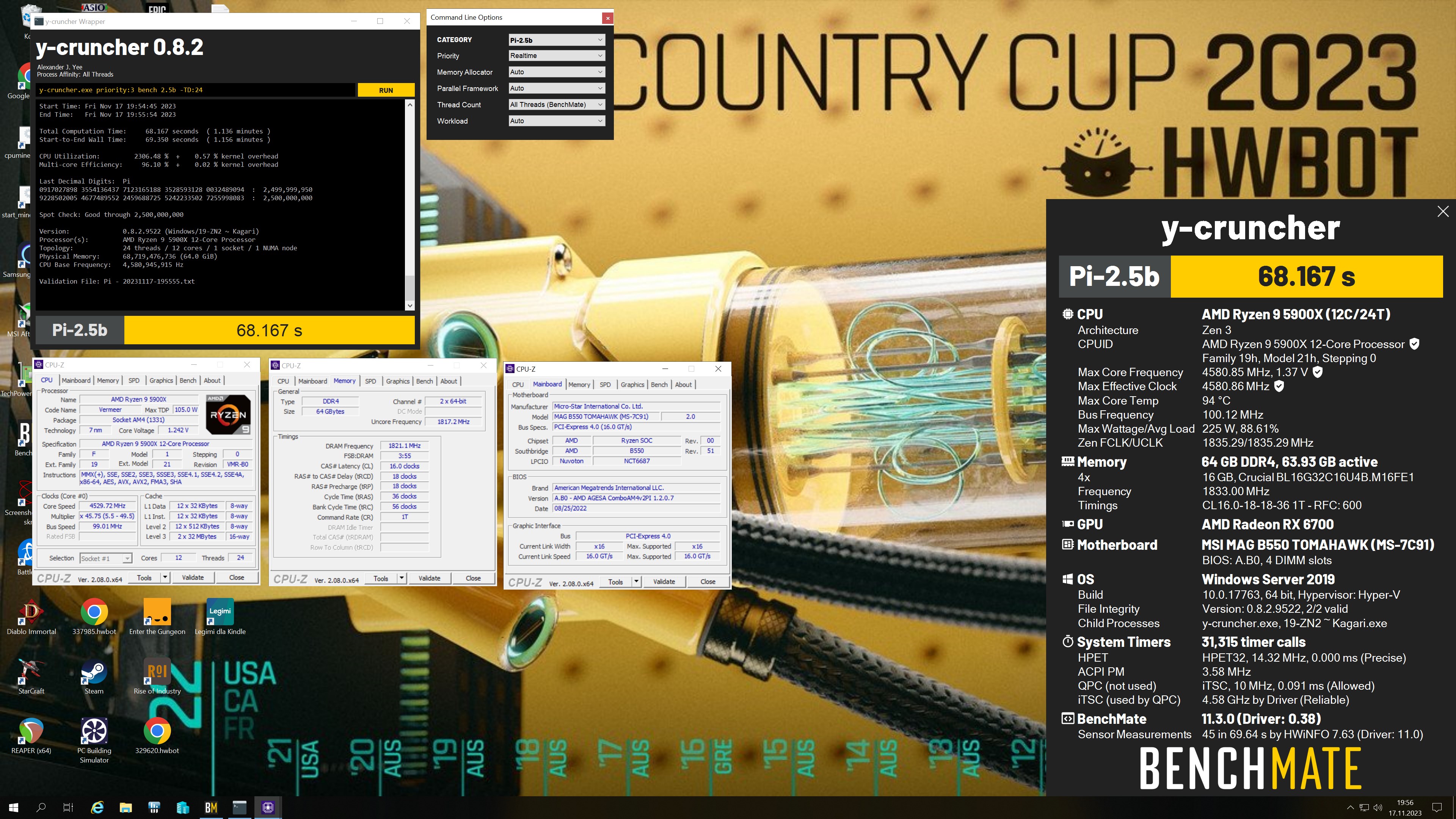Close the BenchMate y-cruncher result panel
Screen dimensions: 1456x819
1443,212
